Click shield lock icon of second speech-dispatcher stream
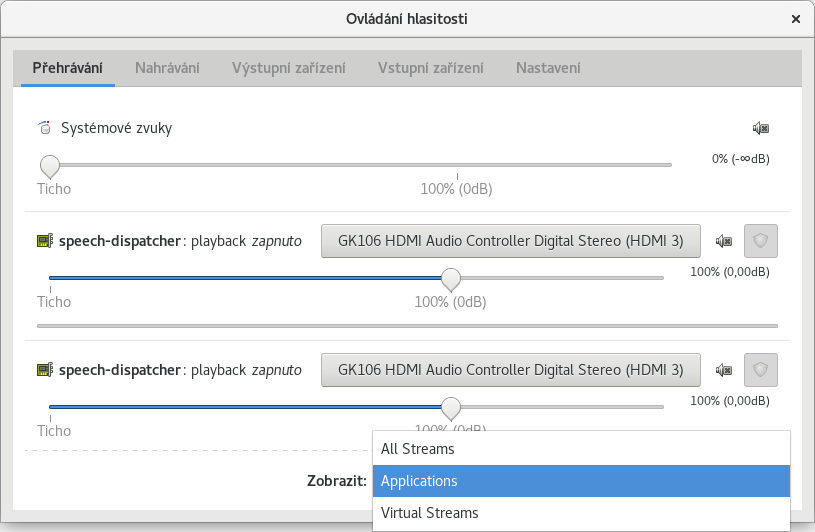815x532 pixels. [761, 370]
